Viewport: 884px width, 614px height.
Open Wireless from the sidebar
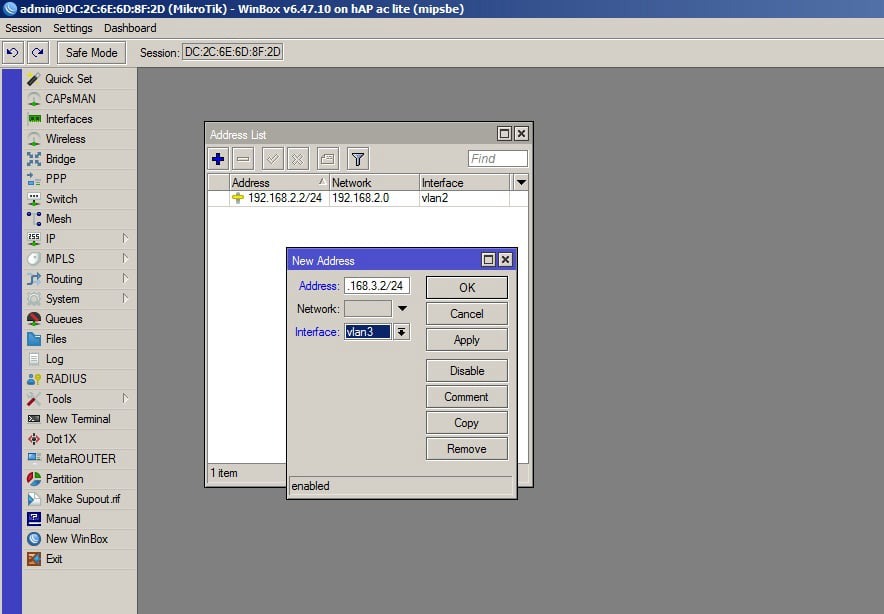[65, 139]
